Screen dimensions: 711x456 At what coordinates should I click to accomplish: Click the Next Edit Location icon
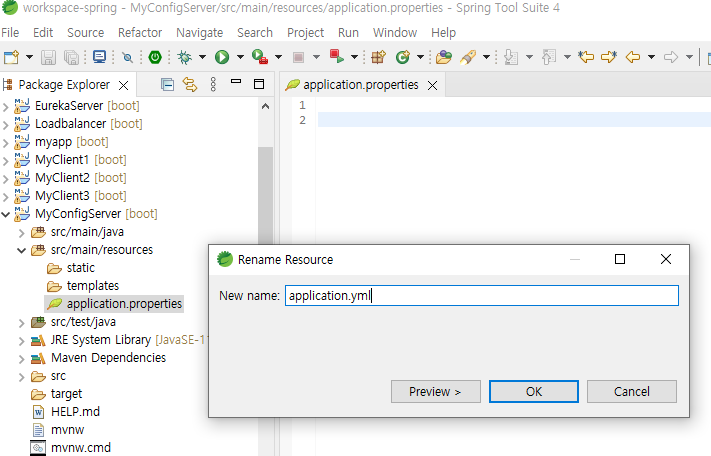click(x=609, y=57)
